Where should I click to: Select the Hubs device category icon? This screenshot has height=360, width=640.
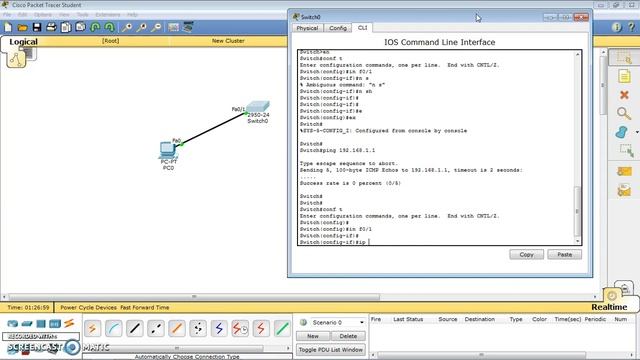(41, 324)
